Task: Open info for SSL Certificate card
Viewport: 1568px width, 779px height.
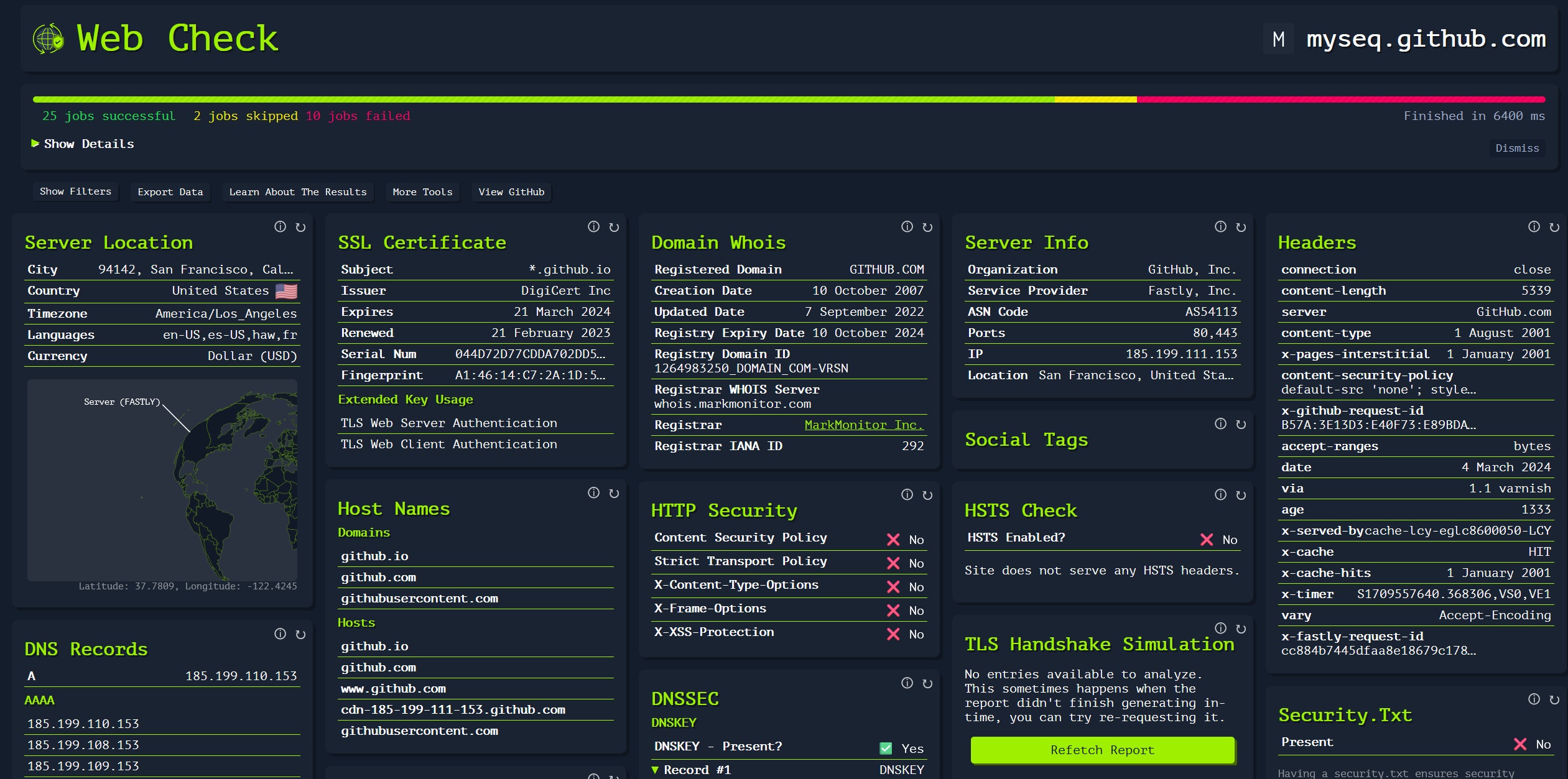Action: [x=594, y=227]
